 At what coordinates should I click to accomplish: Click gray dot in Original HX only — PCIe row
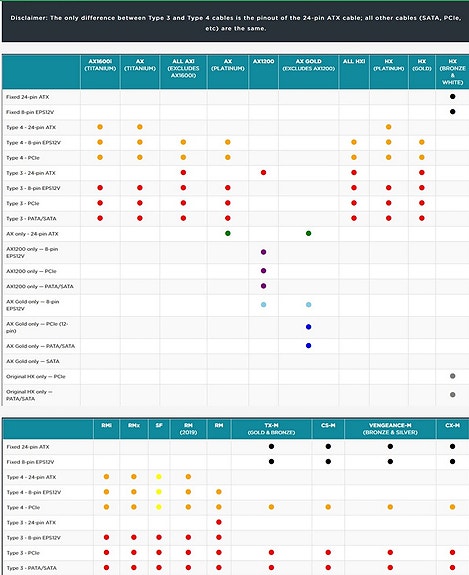click(x=452, y=376)
